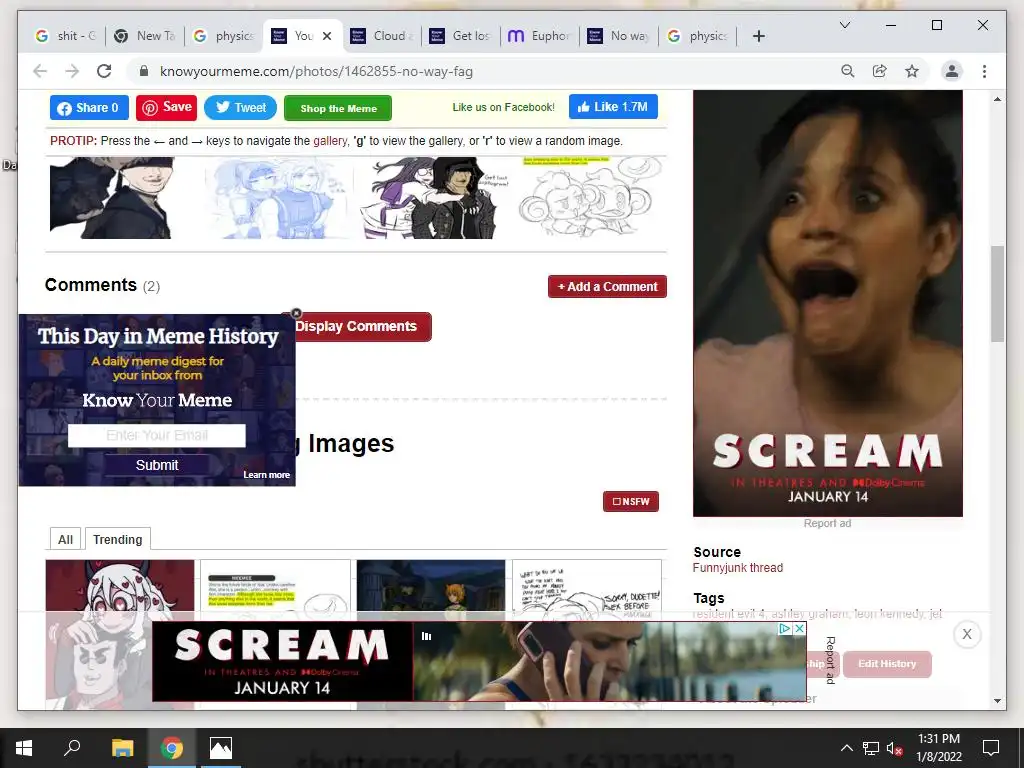Click the Enter Your Email field
This screenshot has height=768, width=1024.
157,435
